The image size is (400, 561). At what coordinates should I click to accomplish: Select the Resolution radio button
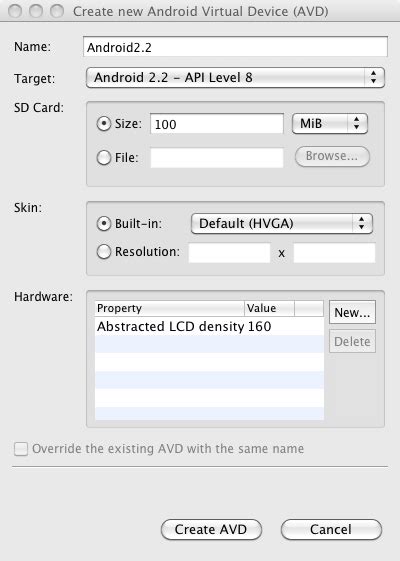pyautogui.click(x=103, y=252)
